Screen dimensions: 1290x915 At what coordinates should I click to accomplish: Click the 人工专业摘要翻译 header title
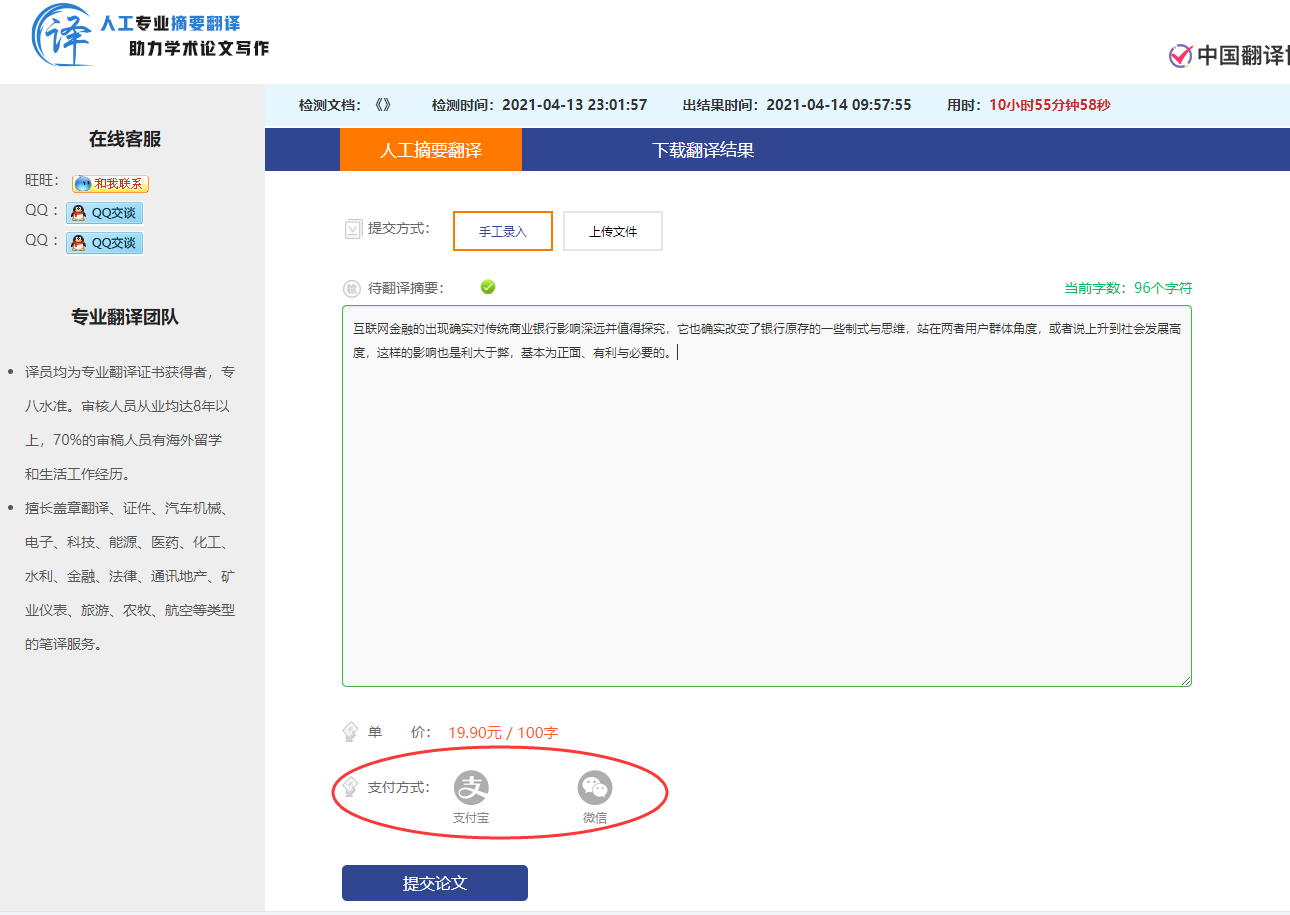click(170, 23)
